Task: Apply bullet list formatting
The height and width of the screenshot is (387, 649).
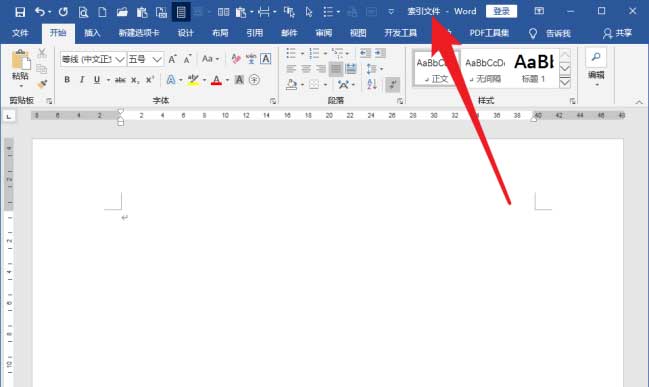Action: (291, 53)
